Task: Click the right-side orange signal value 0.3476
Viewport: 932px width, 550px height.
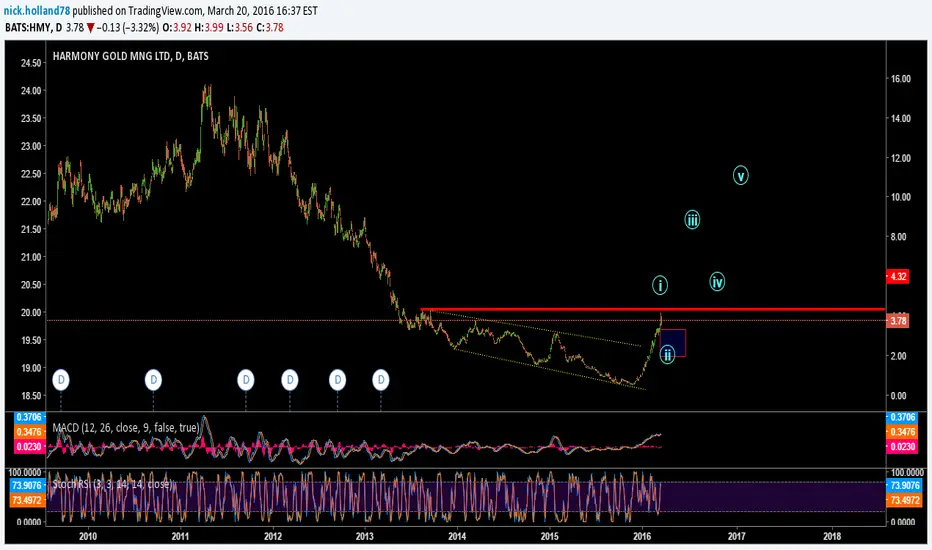Action: 902,432
